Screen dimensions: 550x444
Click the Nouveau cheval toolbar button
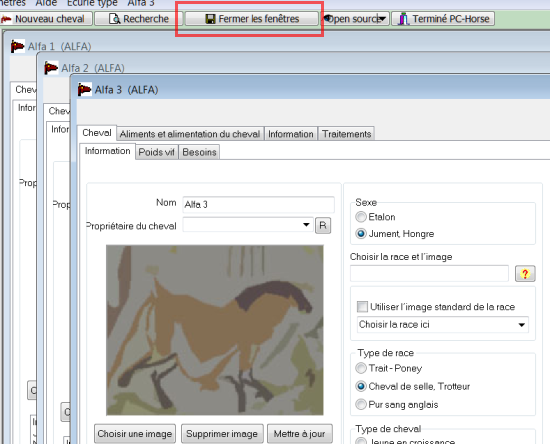point(46,19)
